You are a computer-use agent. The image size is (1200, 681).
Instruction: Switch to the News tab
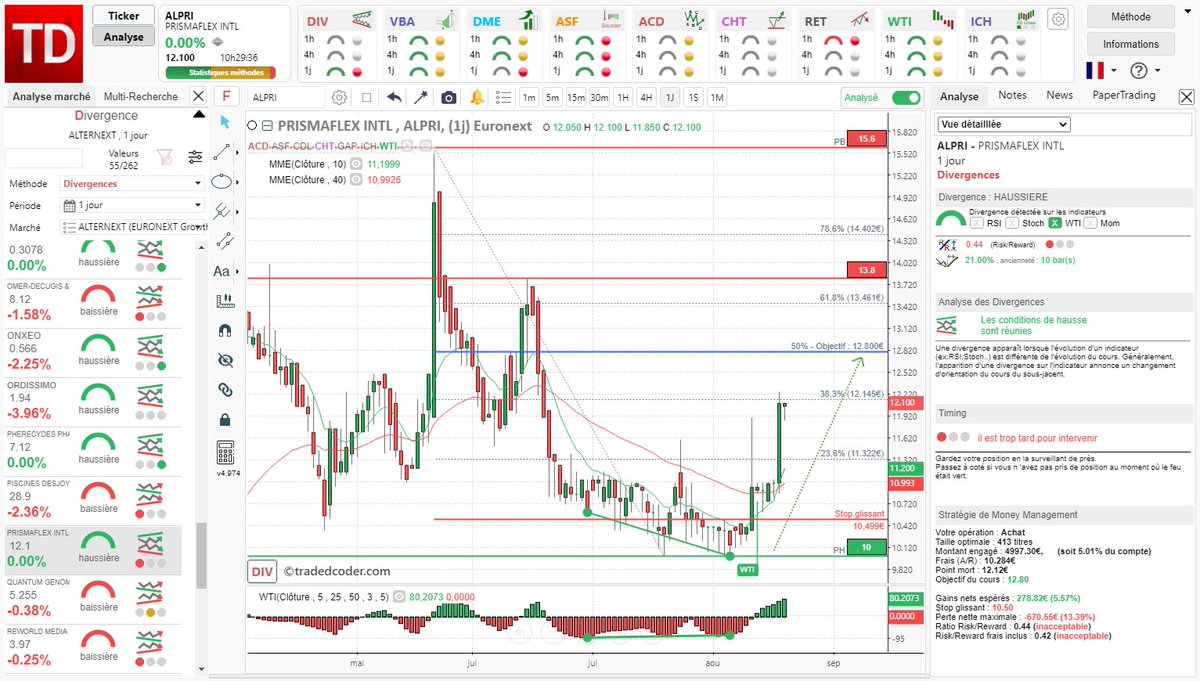(x=1059, y=95)
